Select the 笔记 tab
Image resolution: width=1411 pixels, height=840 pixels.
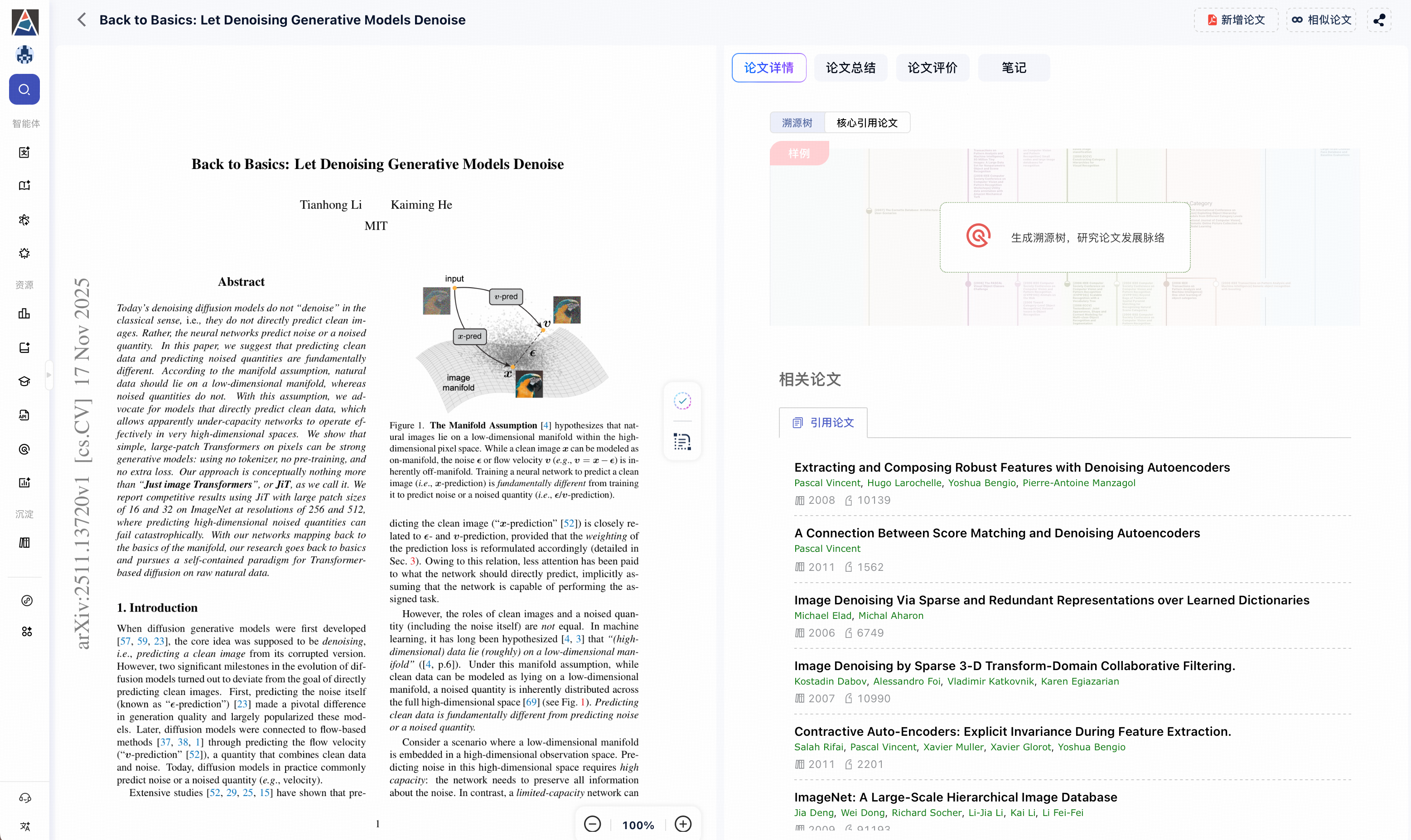(1013, 68)
